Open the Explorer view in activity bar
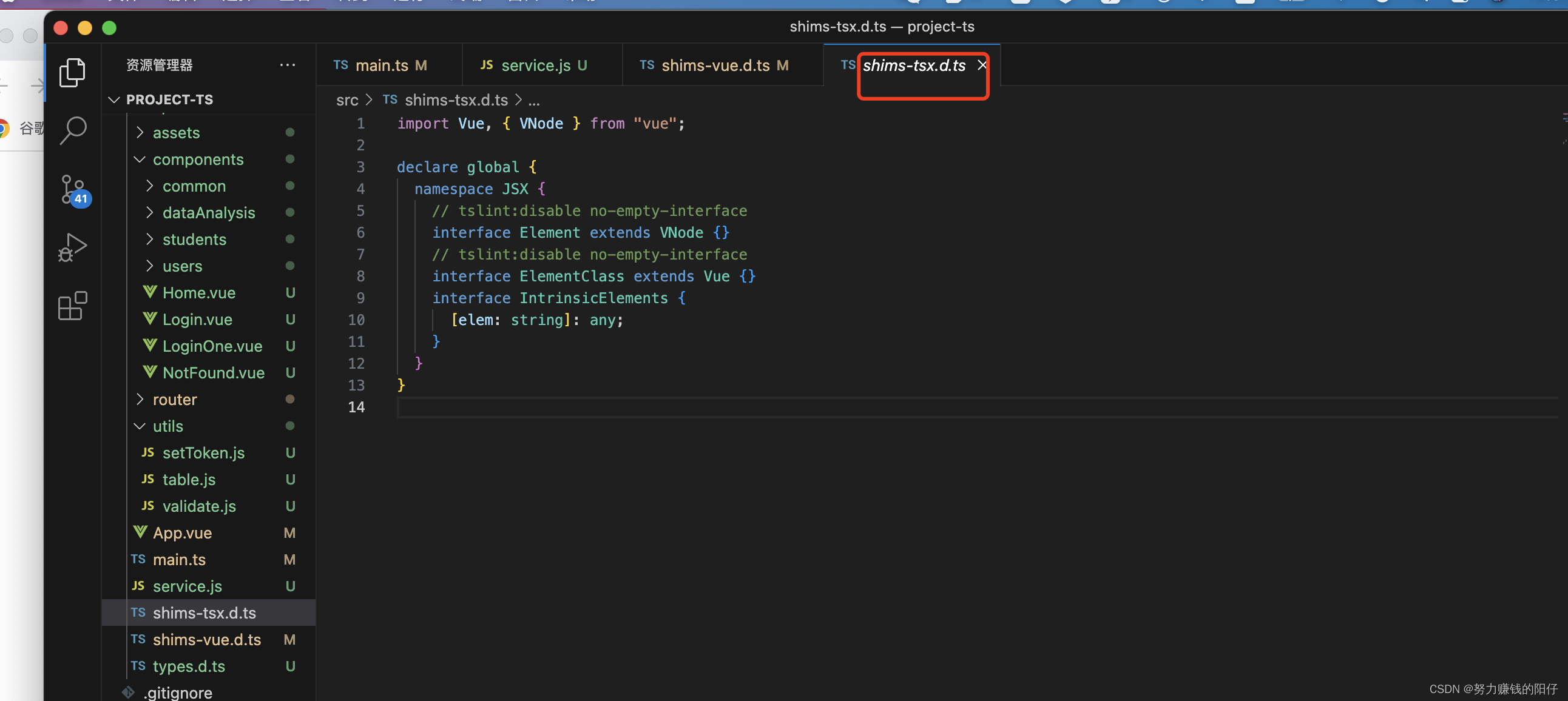The image size is (1568, 701). (x=72, y=72)
